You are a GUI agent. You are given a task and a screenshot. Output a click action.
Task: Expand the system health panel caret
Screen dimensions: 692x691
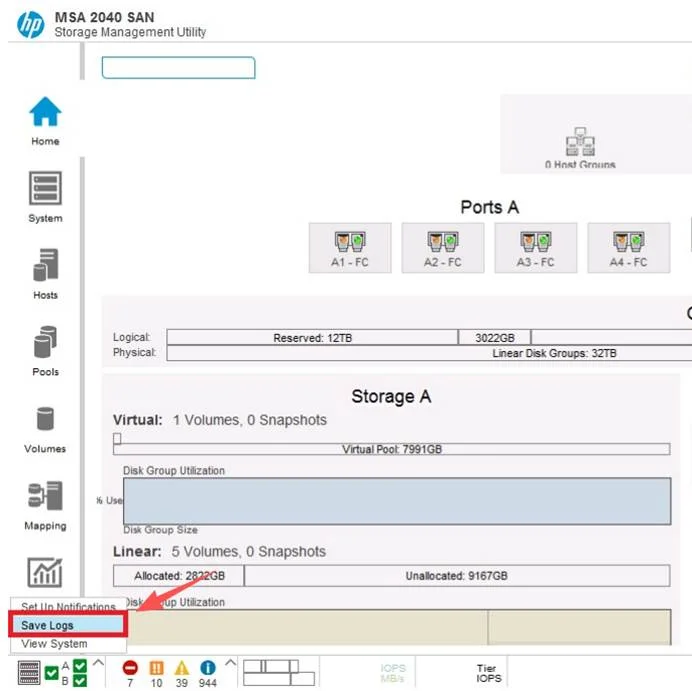[98, 663]
